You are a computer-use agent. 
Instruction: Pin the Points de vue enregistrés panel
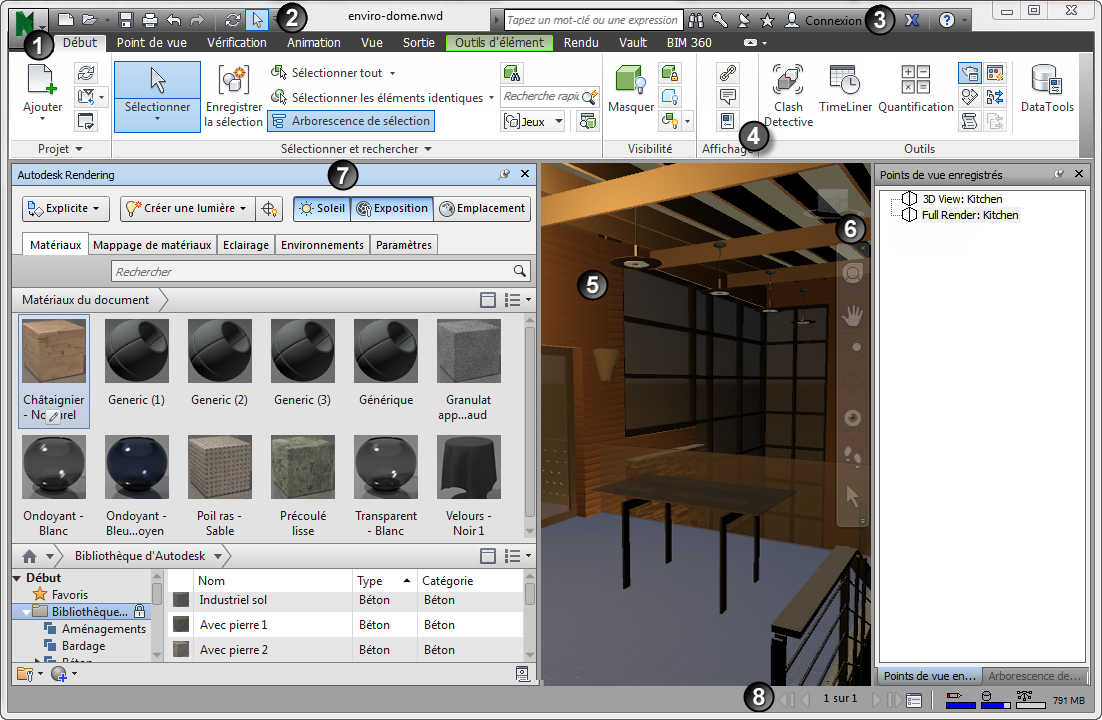[1058, 174]
